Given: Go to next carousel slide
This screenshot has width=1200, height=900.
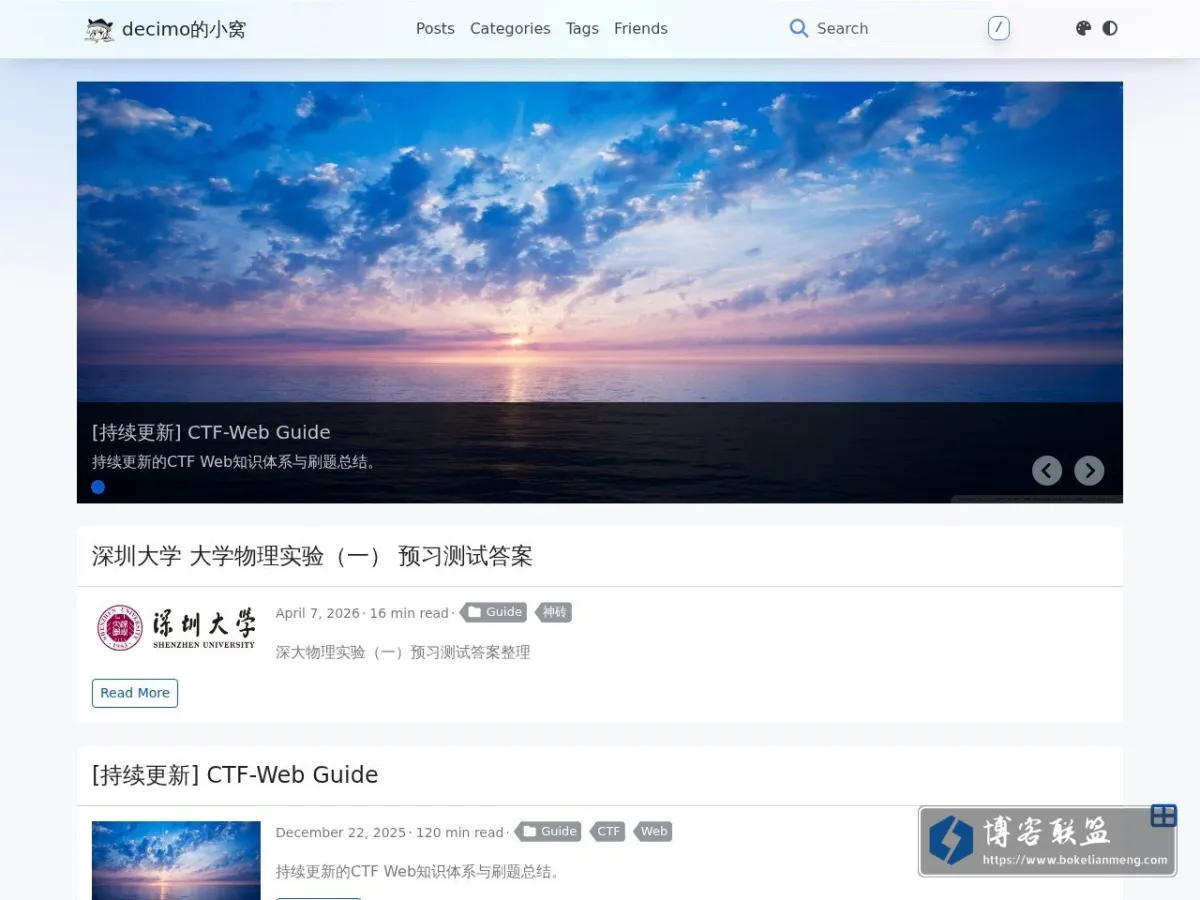Looking at the screenshot, I should [x=1089, y=470].
